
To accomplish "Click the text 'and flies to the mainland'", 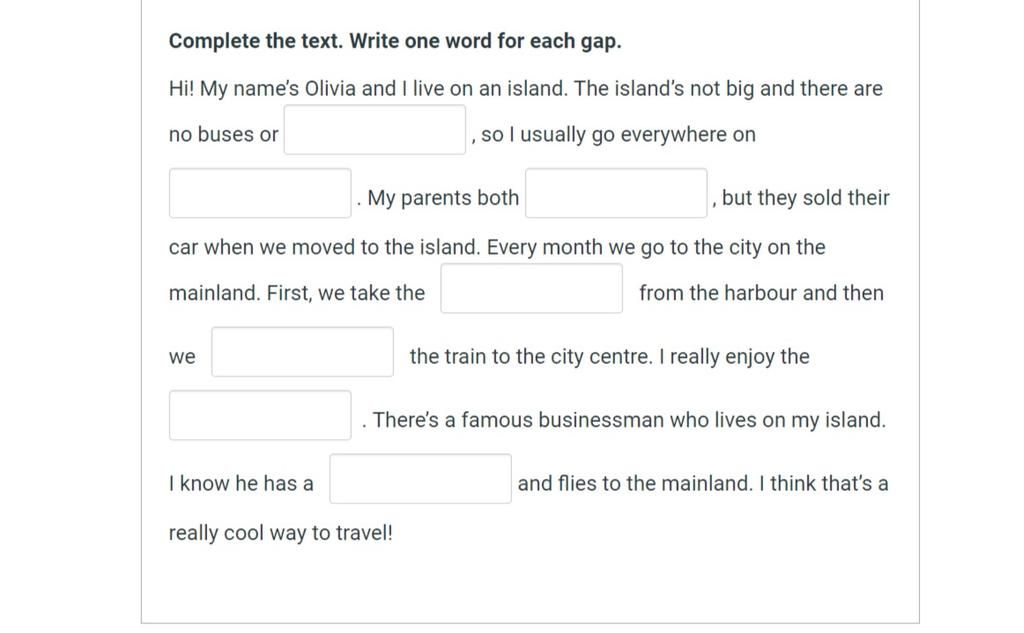I will click(635, 483).
